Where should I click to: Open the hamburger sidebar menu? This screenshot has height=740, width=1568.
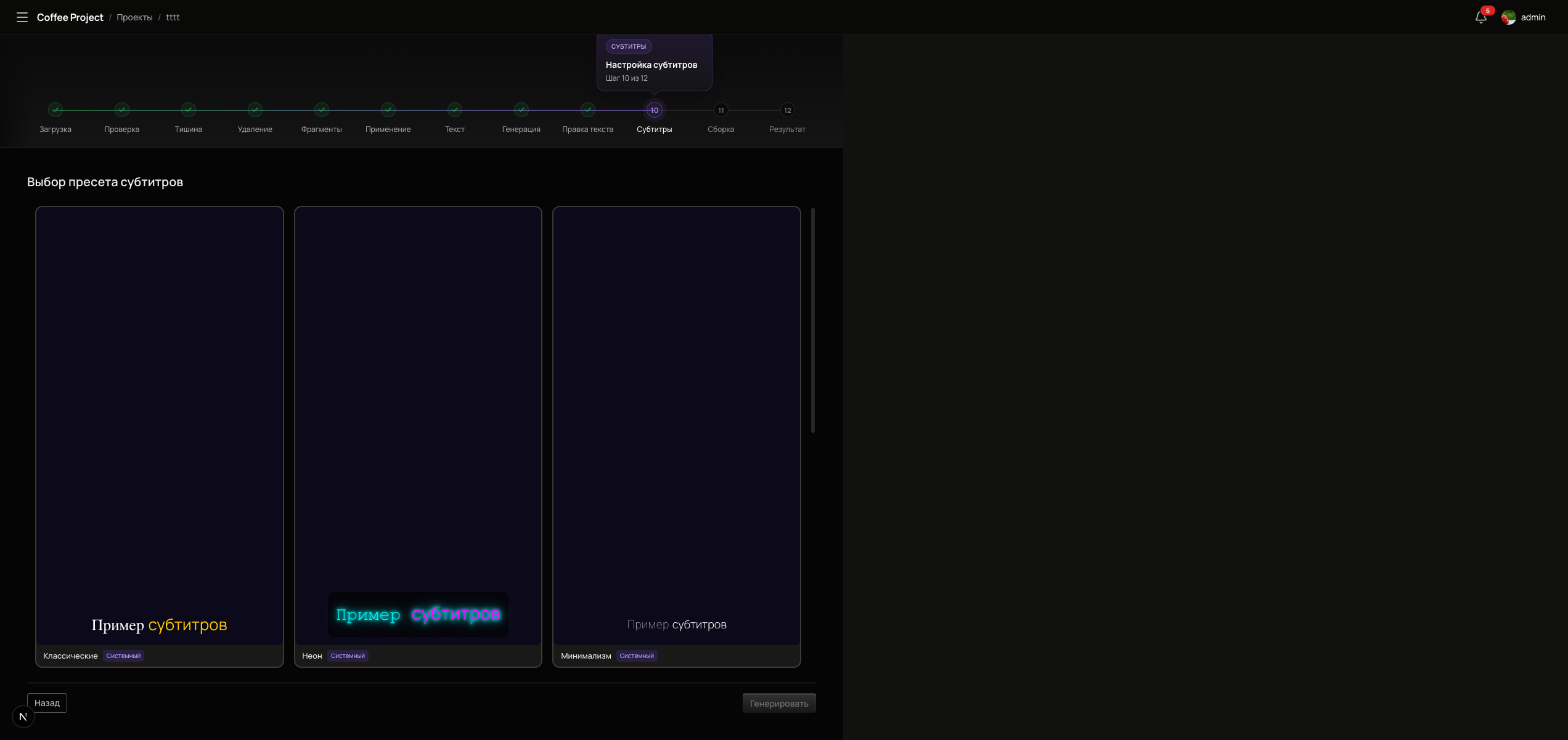coord(22,17)
